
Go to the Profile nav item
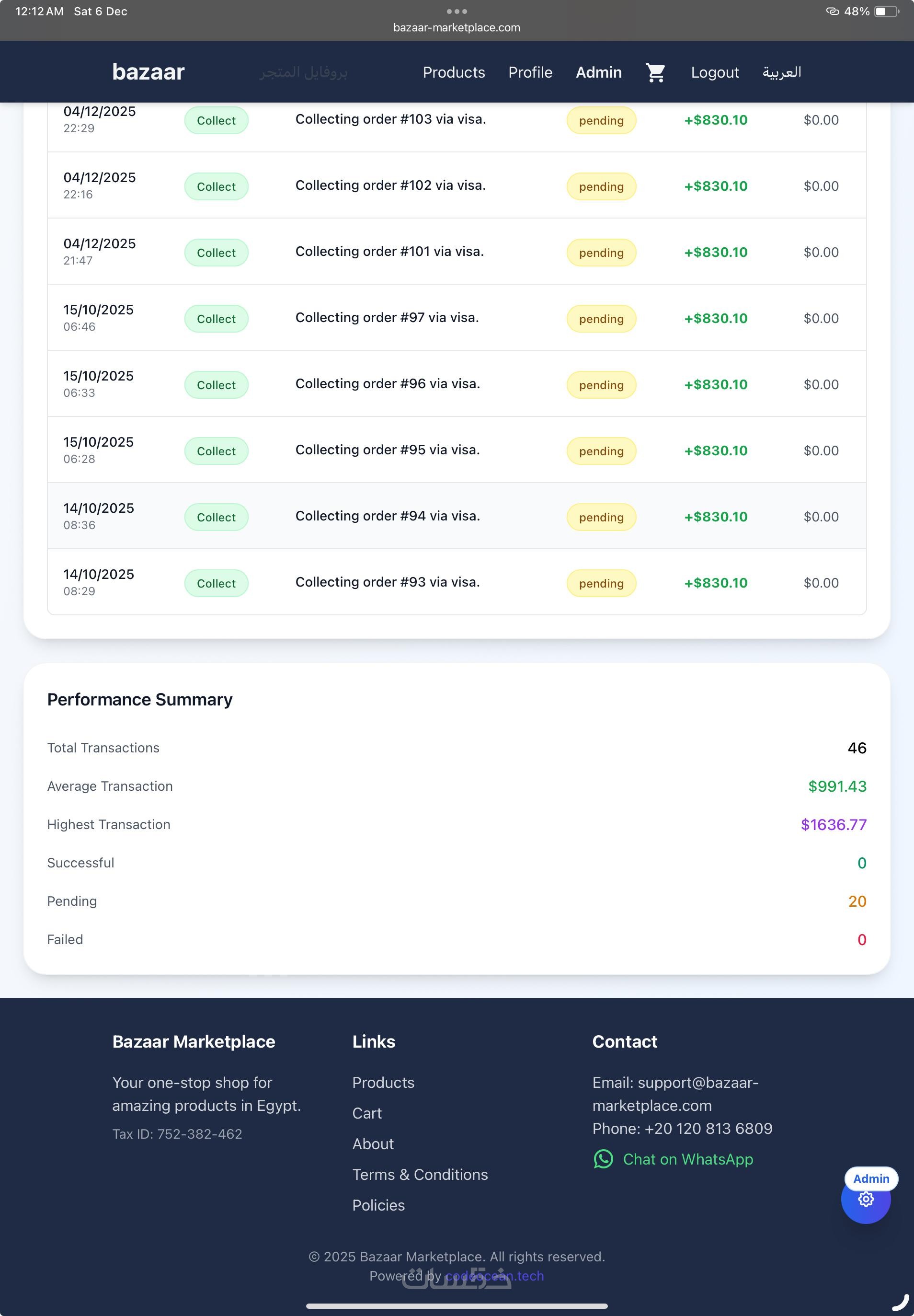(x=530, y=72)
